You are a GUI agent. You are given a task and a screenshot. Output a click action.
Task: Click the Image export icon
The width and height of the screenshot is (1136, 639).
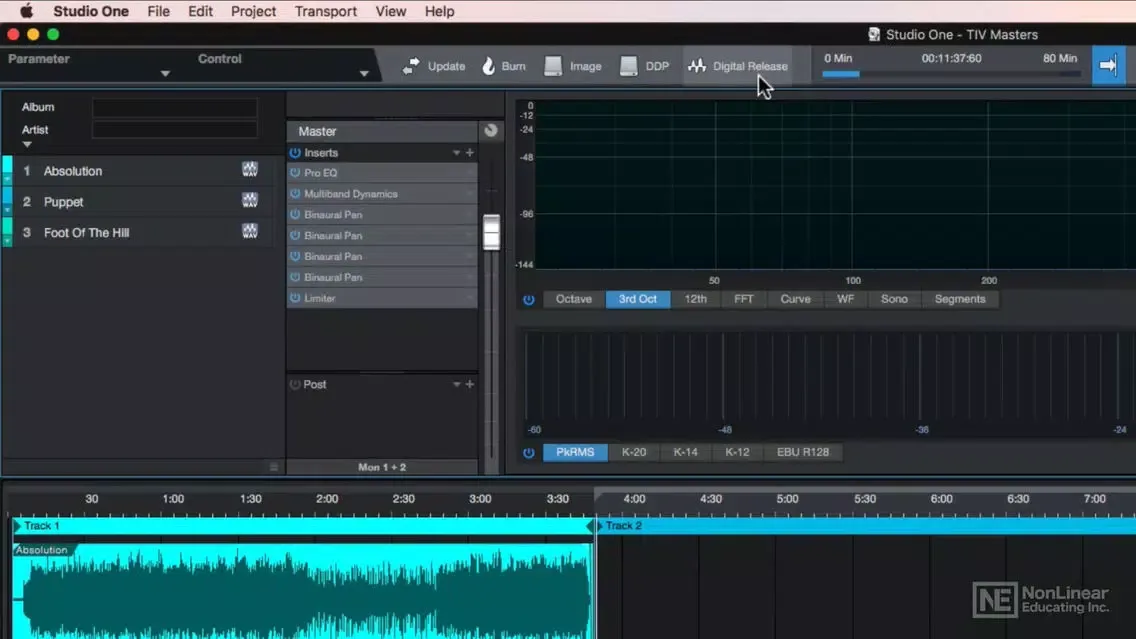[553, 66]
